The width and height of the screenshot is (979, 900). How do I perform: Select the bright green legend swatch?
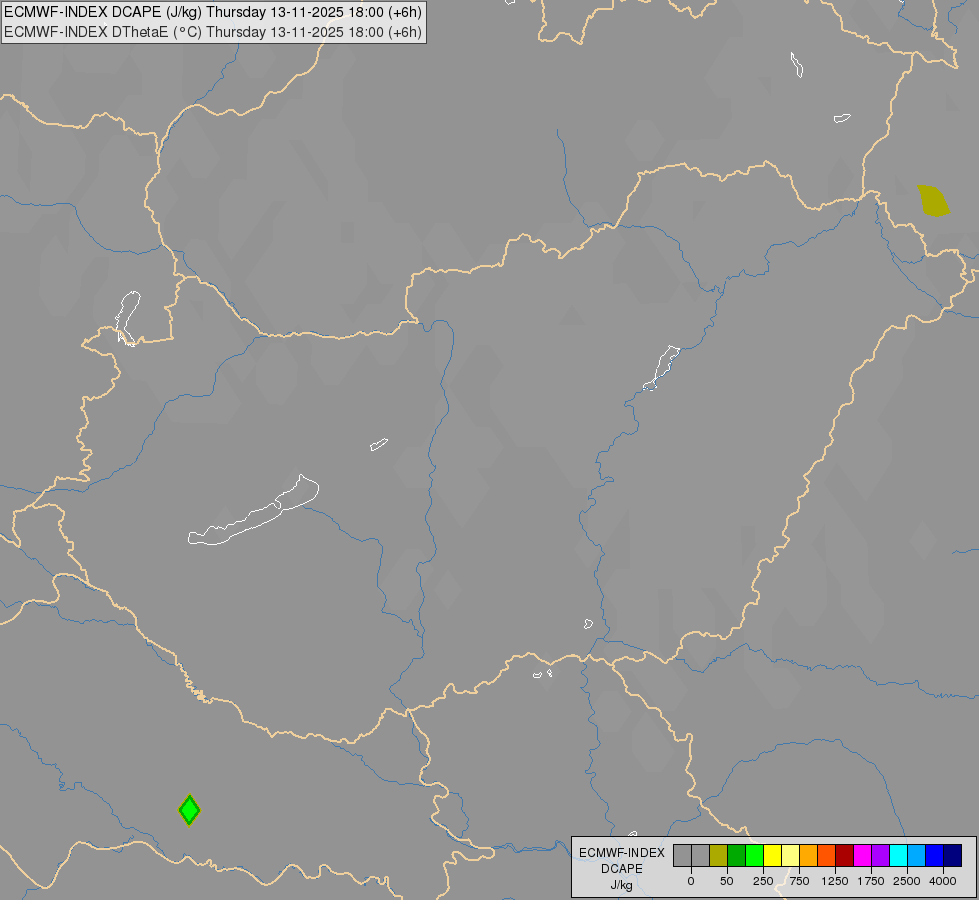754,856
